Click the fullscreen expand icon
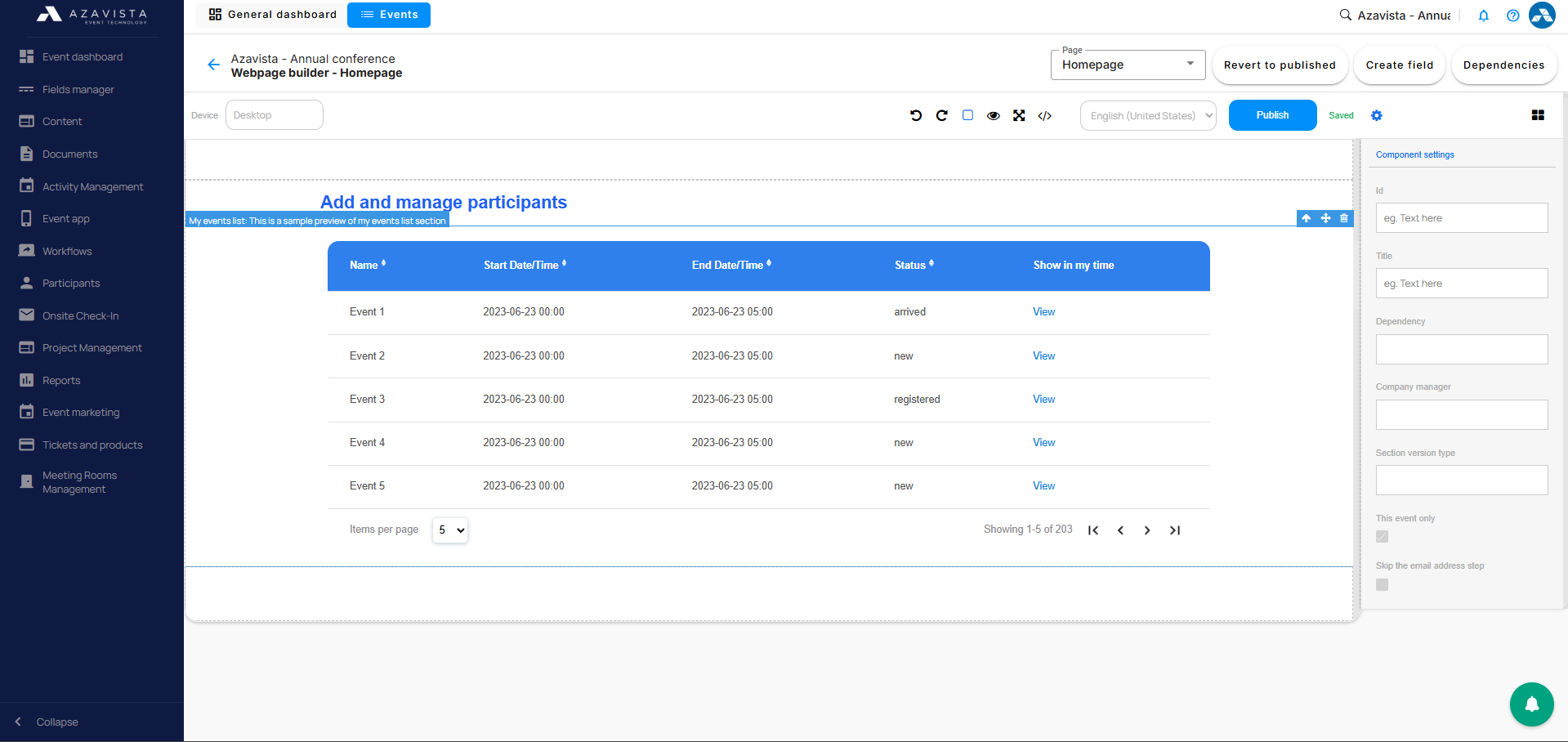1568x742 pixels. point(1019,115)
